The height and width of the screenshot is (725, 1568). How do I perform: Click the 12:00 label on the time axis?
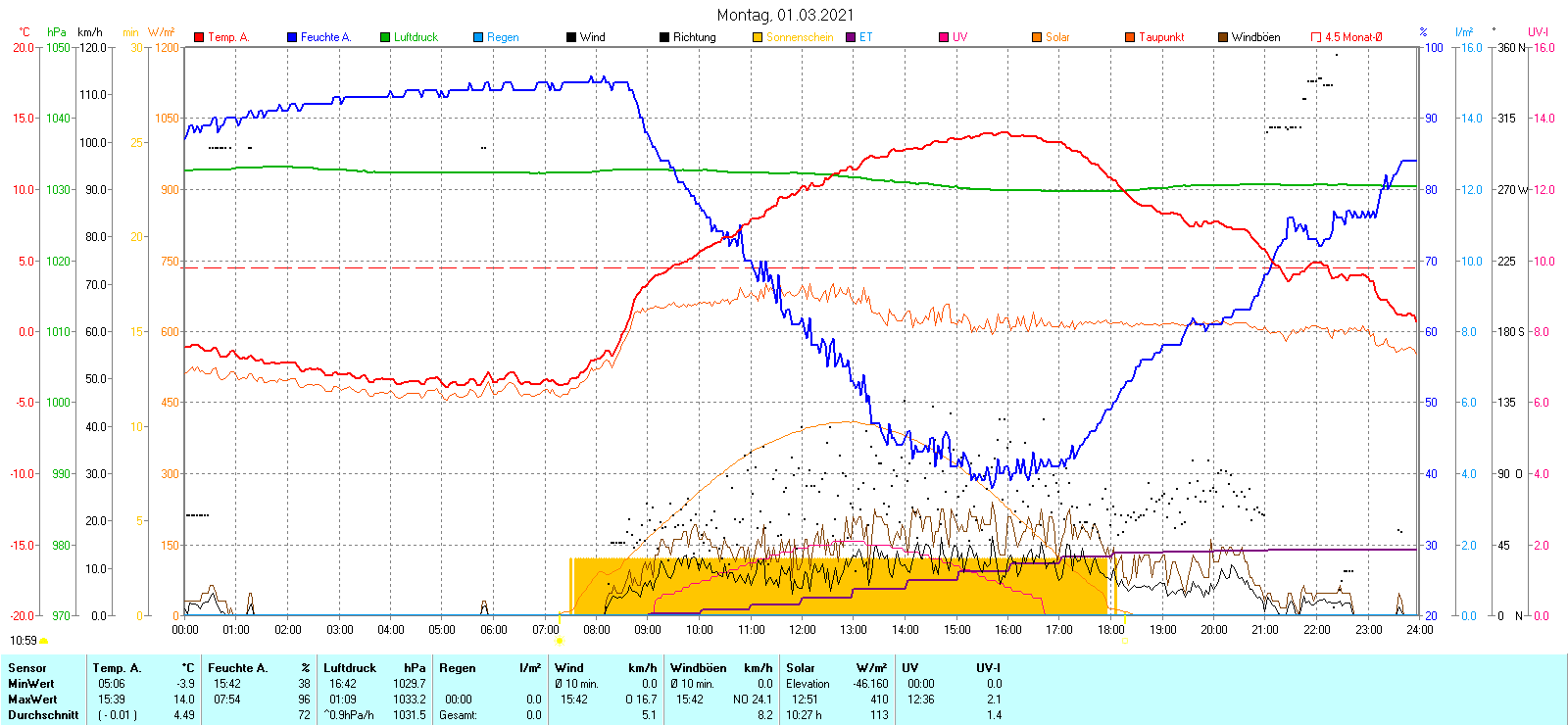[x=802, y=630]
